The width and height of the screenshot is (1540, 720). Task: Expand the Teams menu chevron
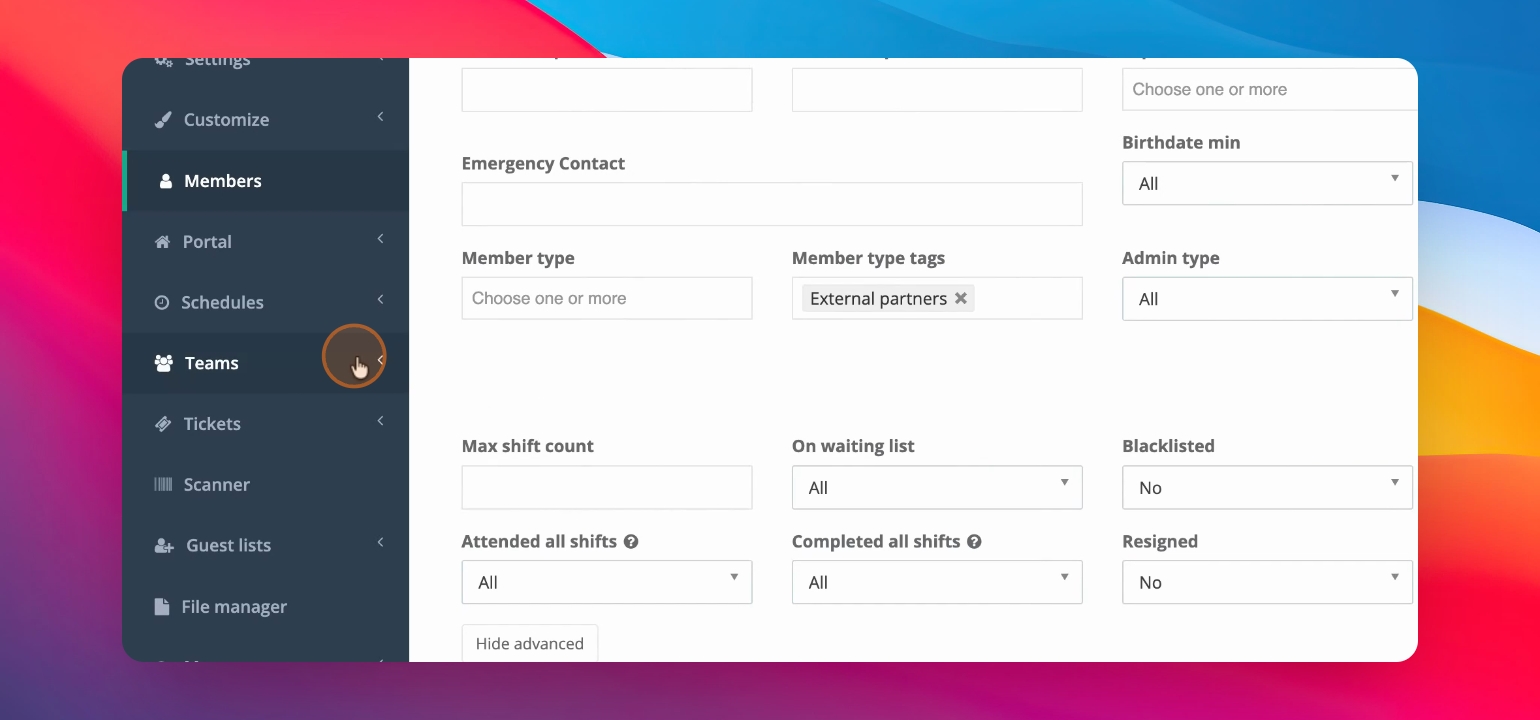click(x=381, y=361)
